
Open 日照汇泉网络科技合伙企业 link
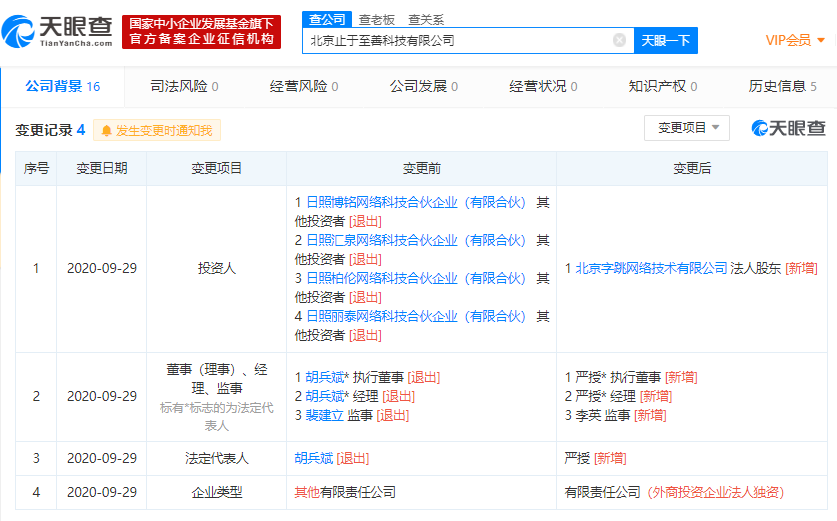(416, 240)
